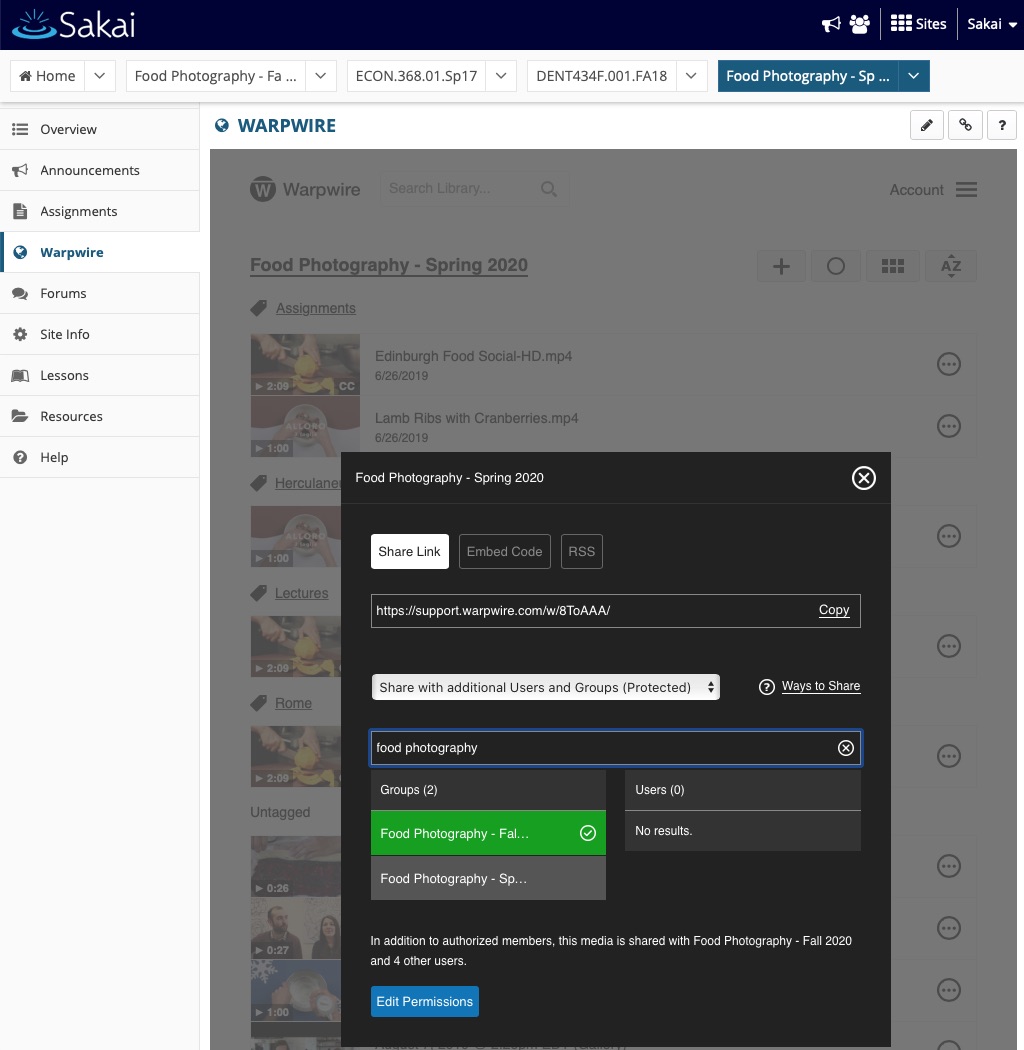Close the share dialog
Screen dimensions: 1024x1050
pos(864,478)
